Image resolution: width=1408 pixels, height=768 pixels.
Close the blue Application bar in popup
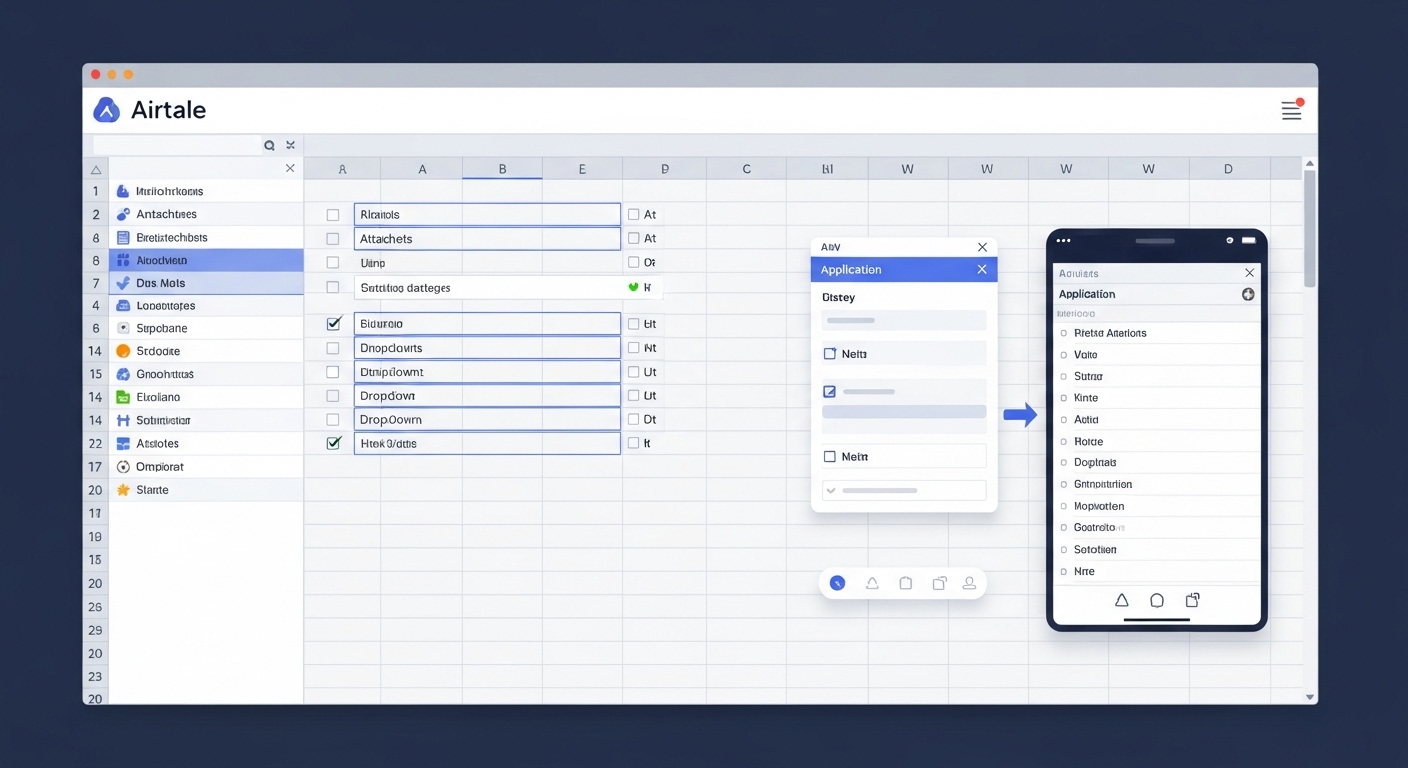coord(982,270)
